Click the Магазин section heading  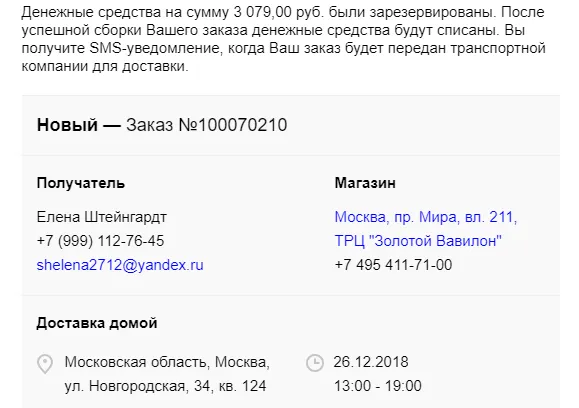point(365,183)
